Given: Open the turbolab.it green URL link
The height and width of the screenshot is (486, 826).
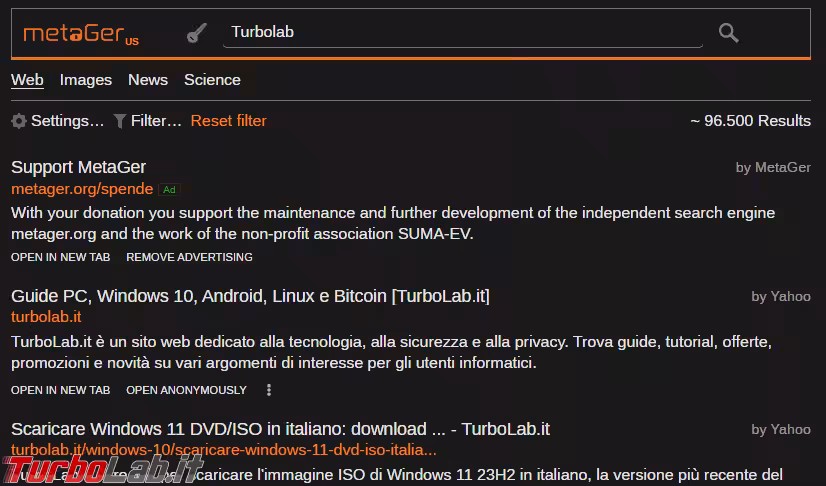Looking at the screenshot, I should 46,317.
